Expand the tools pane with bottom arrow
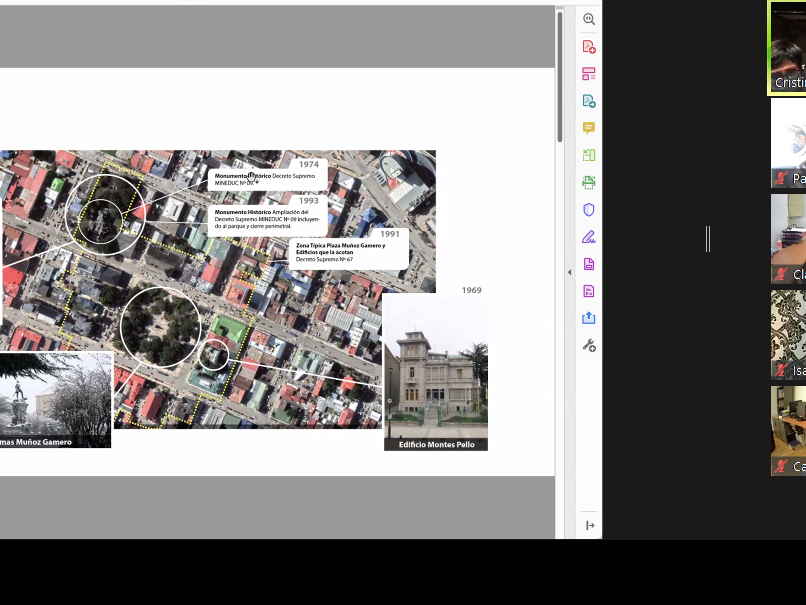The image size is (806, 605). pos(590,525)
